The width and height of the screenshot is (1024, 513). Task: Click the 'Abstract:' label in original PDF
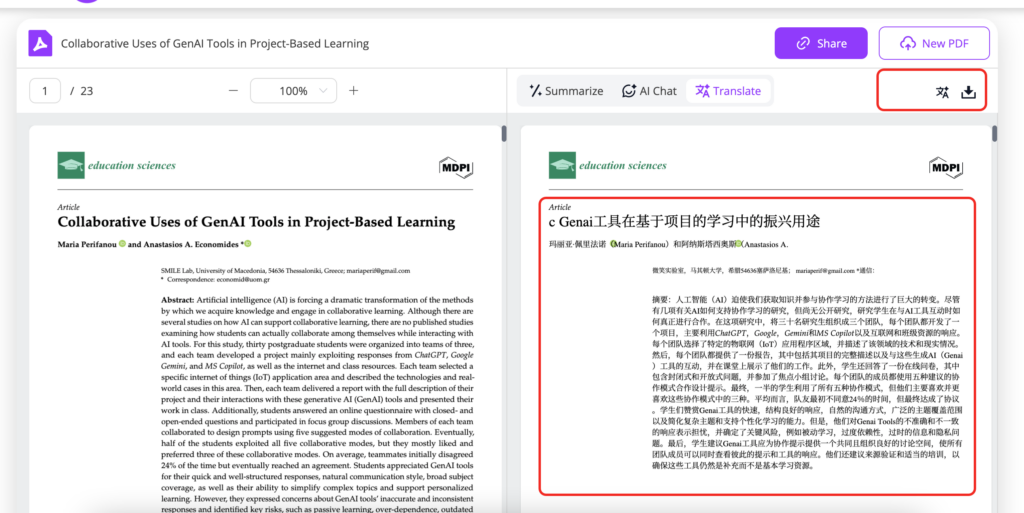point(178,300)
